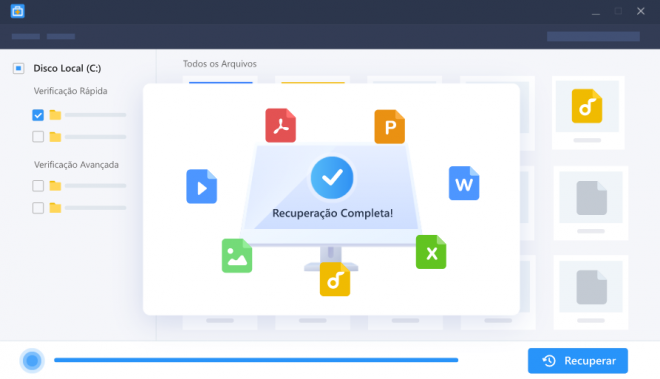The width and height of the screenshot is (660, 379).
Task: Click the yellow music file icon below monitor
Action: (x=335, y=279)
